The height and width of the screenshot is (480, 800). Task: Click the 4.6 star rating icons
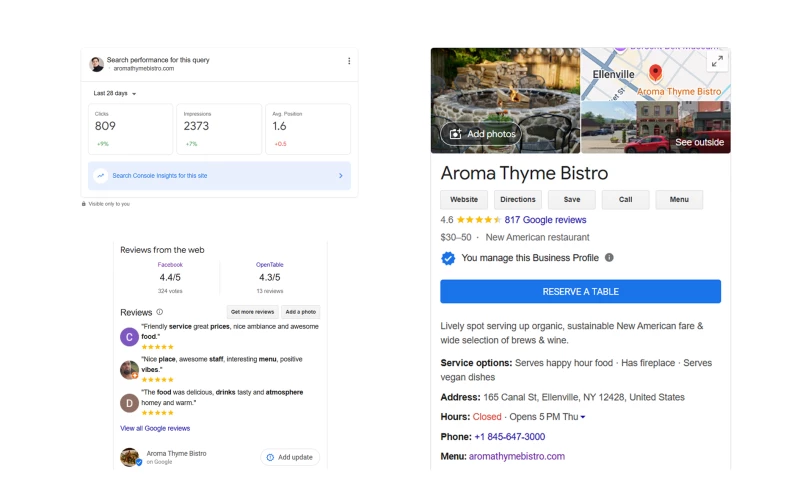pos(479,220)
